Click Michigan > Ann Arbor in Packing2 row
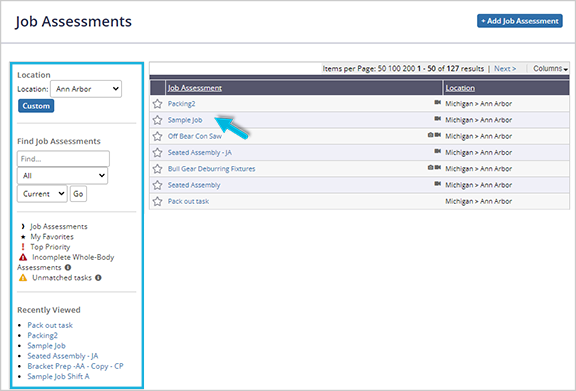This screenshot has width=576, height=391. tap(478, 104)
